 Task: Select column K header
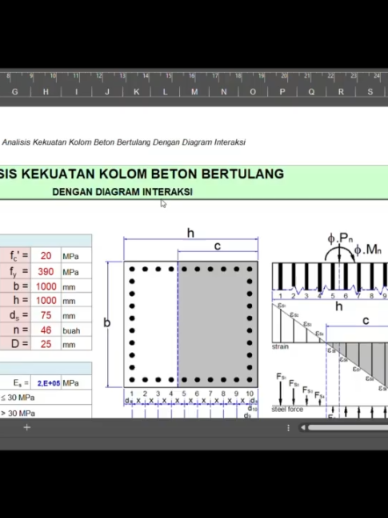click(136, 92)
